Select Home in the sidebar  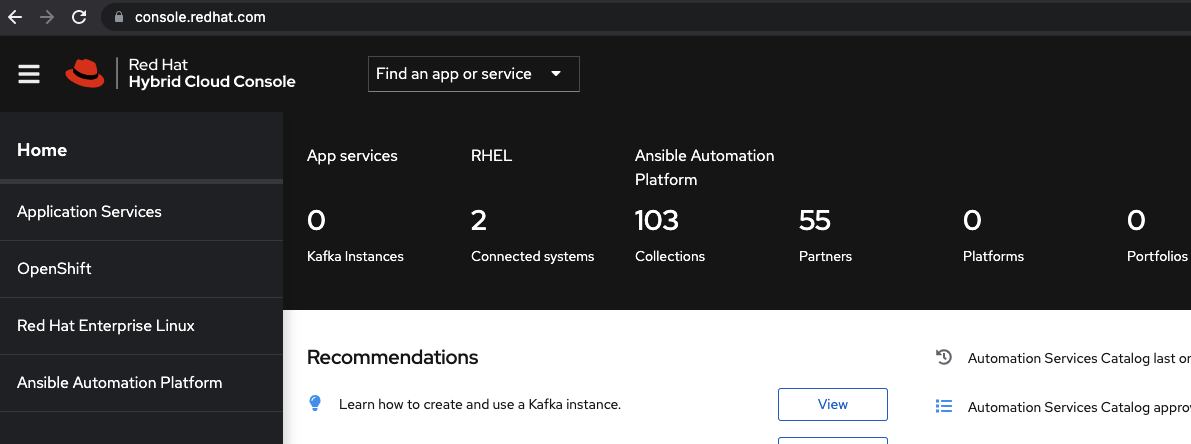coord(141,150)
